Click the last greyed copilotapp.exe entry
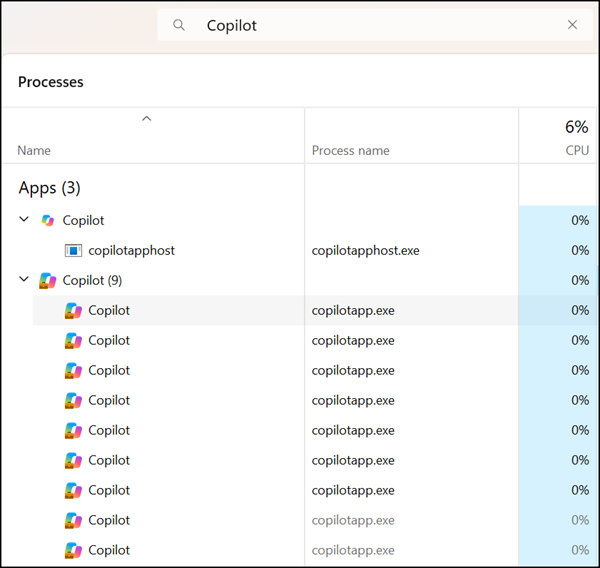This screenshot has width=600, height=568. click(353, 550)
